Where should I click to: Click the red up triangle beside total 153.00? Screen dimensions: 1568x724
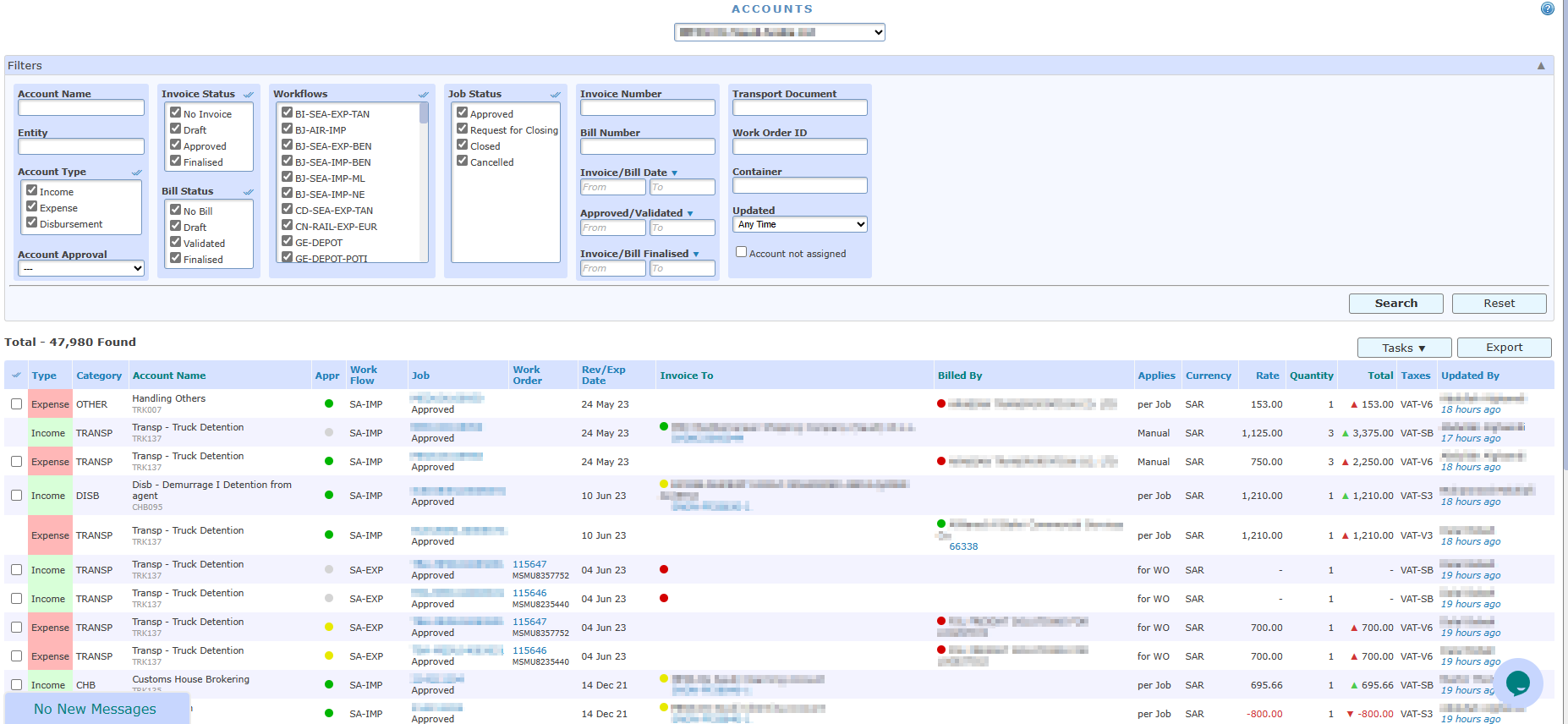pos(1354,404)
